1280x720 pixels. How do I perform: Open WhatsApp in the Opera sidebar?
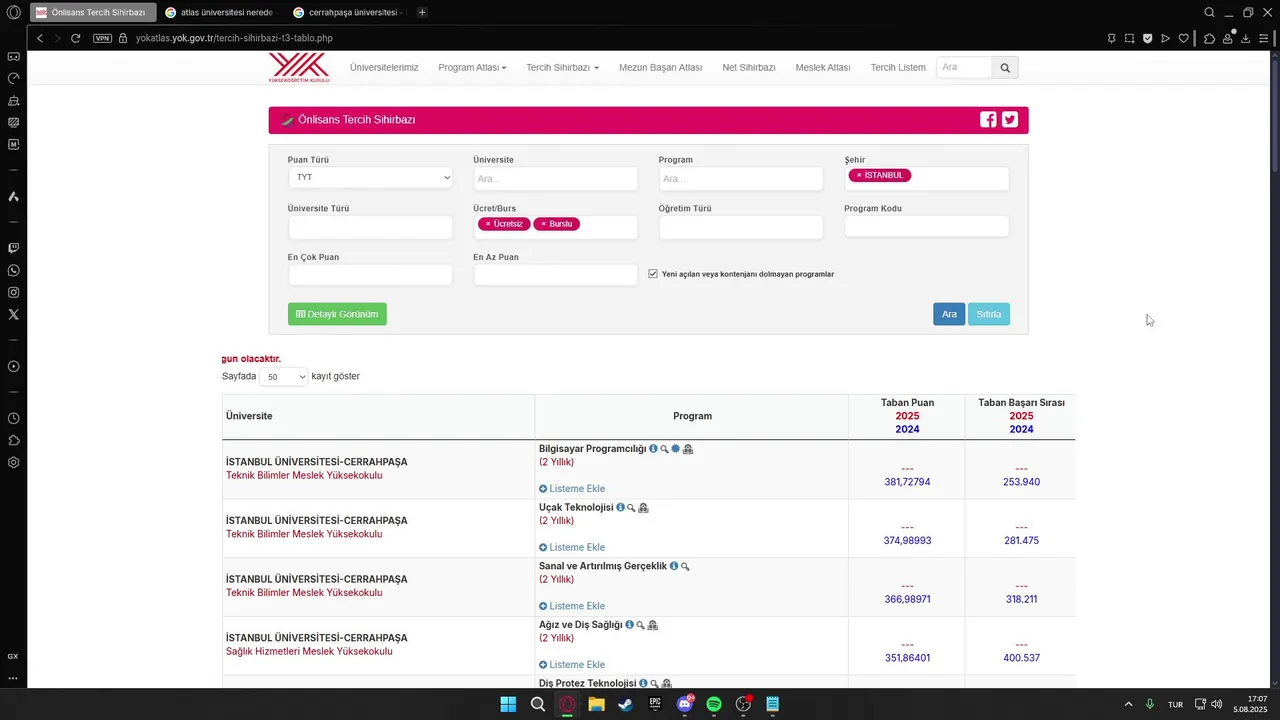(x=13, y=270)
